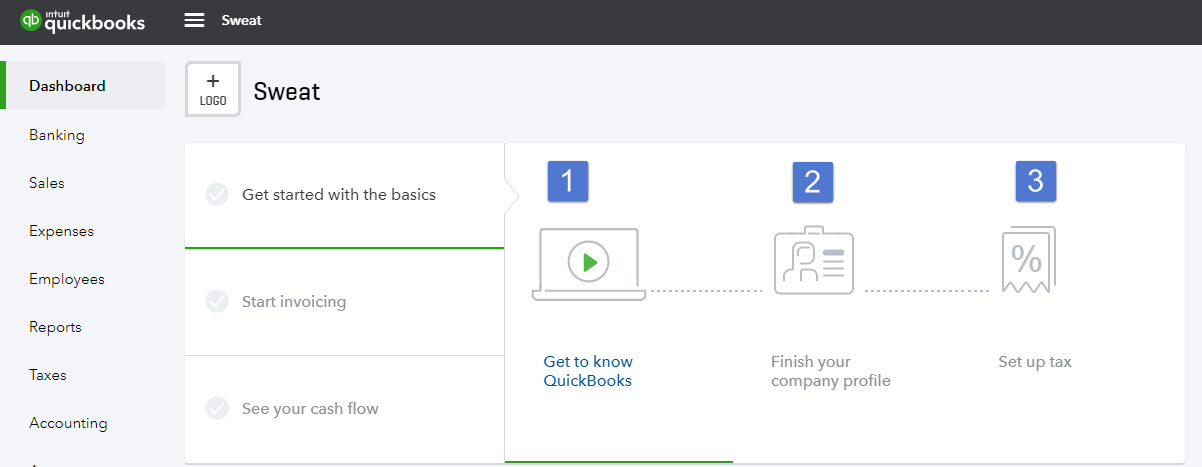This screenshot has width=1202, height=467.
Task: Click the company profile ID badge icon
Action: click(x=814, y=259)
